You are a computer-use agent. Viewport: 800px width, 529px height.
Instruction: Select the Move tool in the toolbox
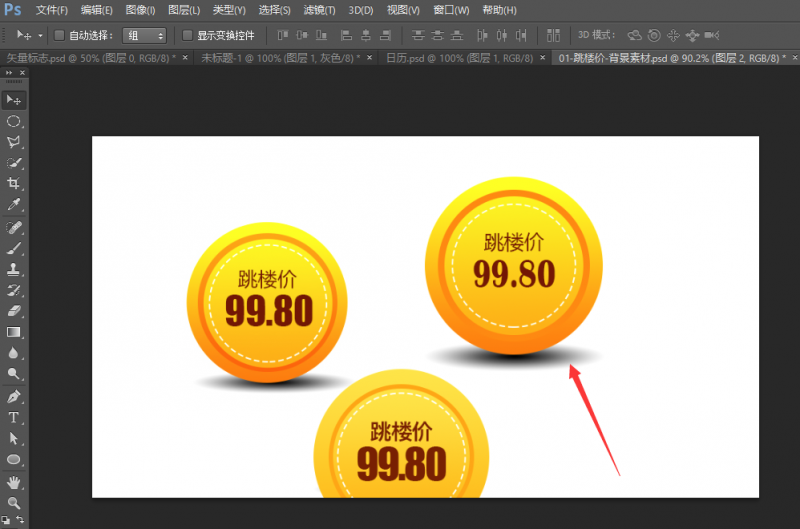pos(14,100)
